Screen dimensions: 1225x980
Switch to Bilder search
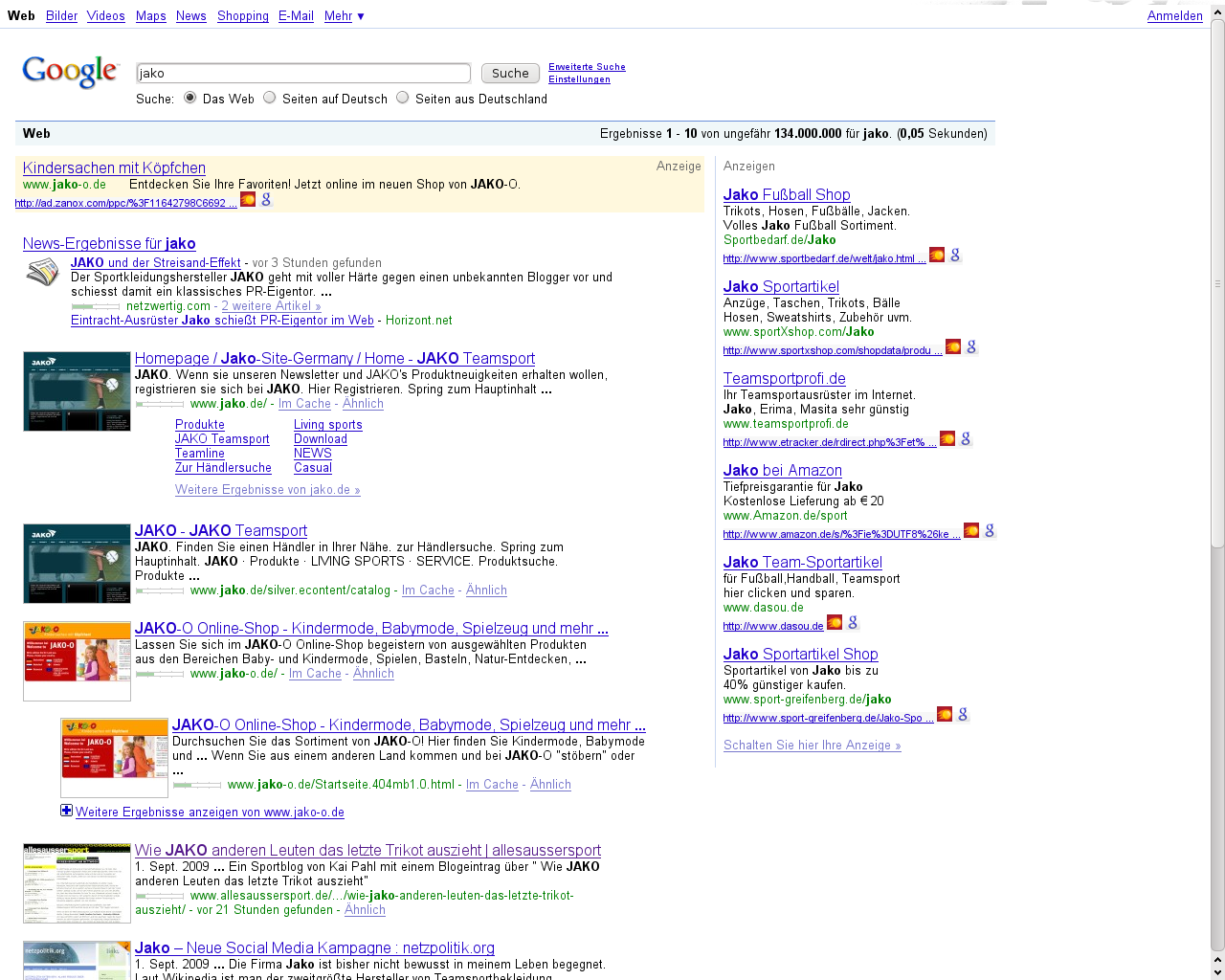coord(61,16)
